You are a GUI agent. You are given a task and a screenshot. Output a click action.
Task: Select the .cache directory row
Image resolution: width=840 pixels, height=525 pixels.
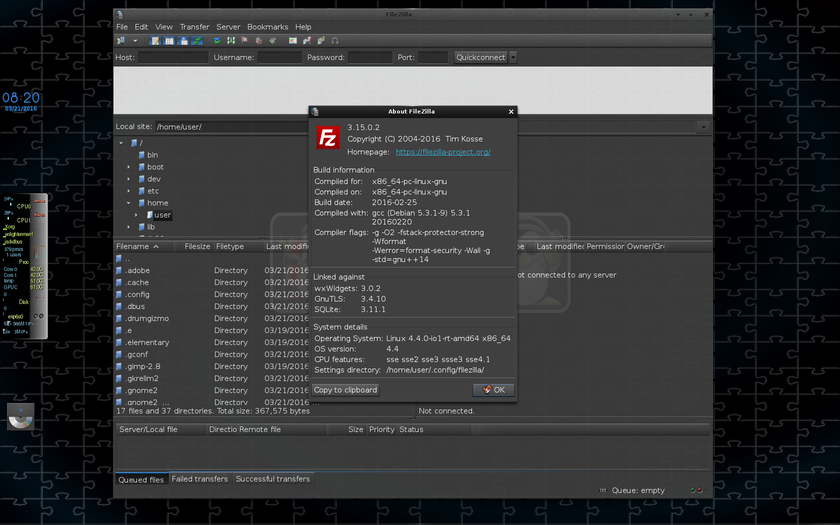coord(212,282)
